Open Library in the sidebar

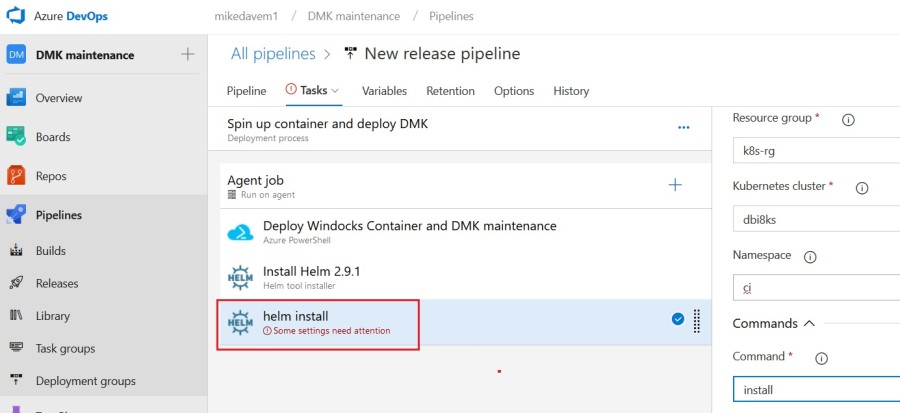coord(52,316)
